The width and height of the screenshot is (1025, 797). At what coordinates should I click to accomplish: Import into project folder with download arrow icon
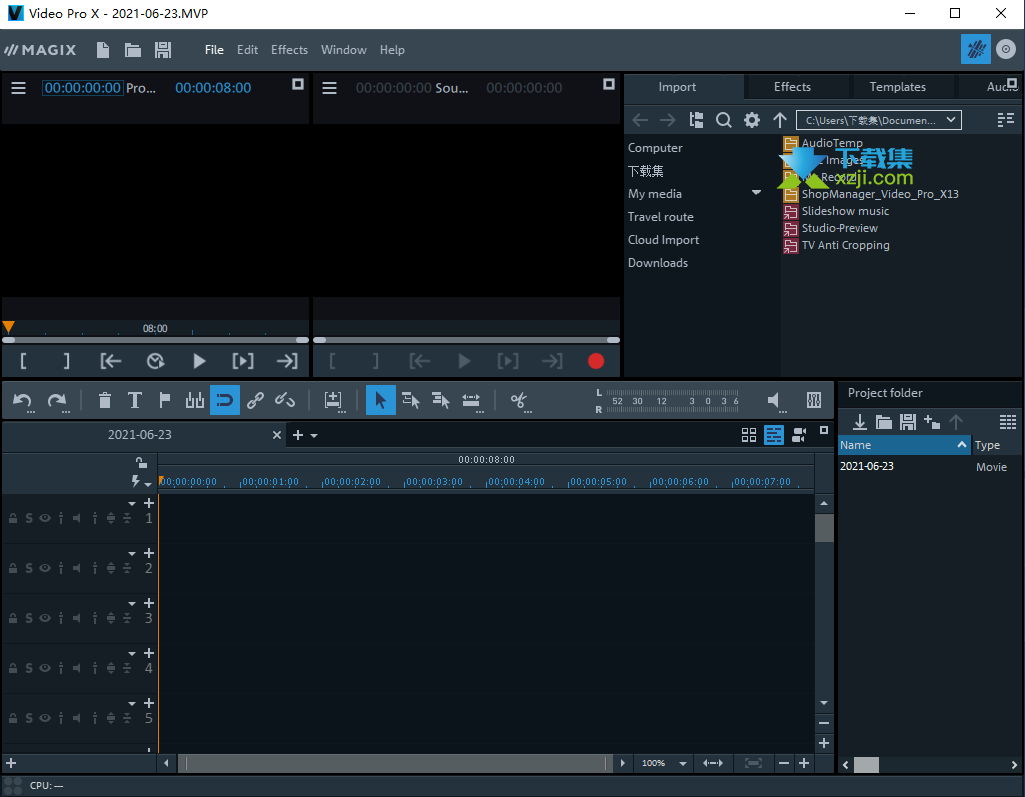860,422
